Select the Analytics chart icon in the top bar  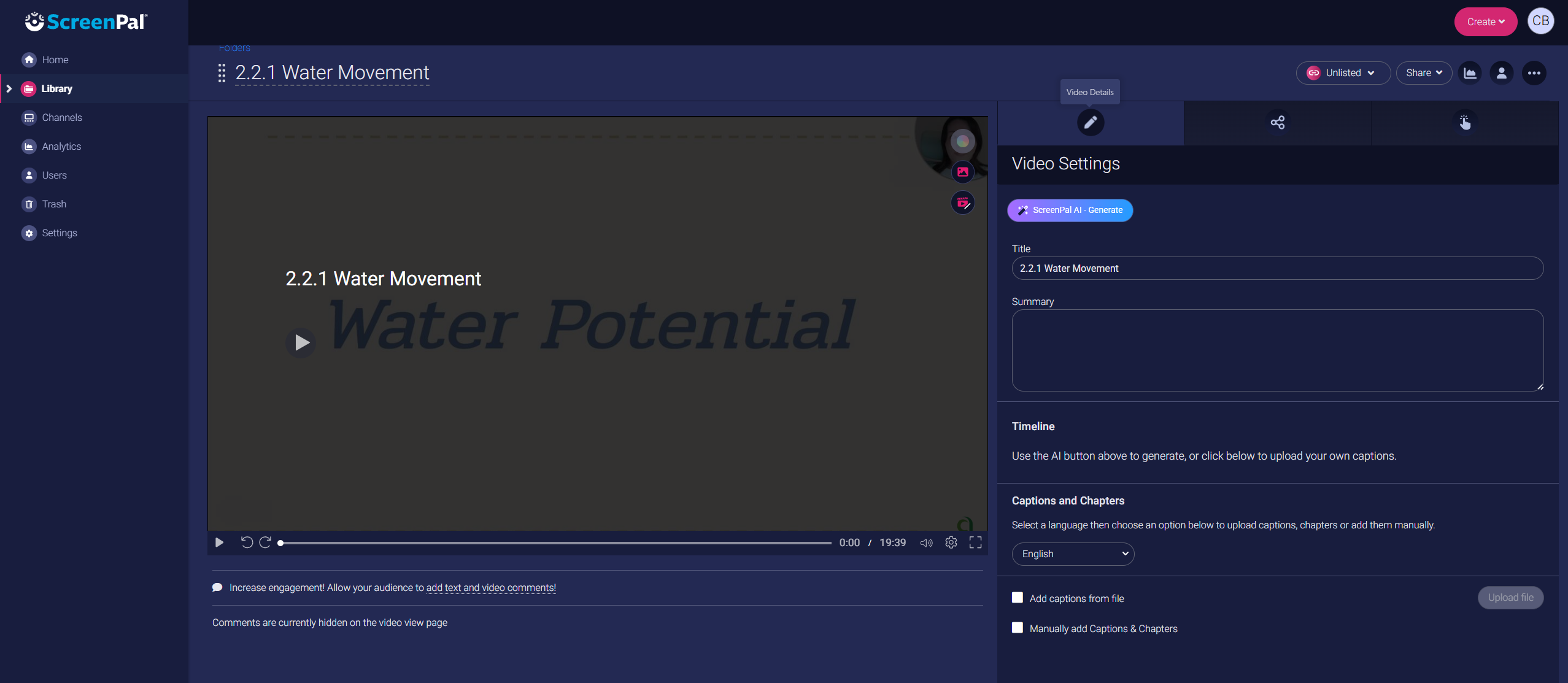click(x=1470, y=72)
